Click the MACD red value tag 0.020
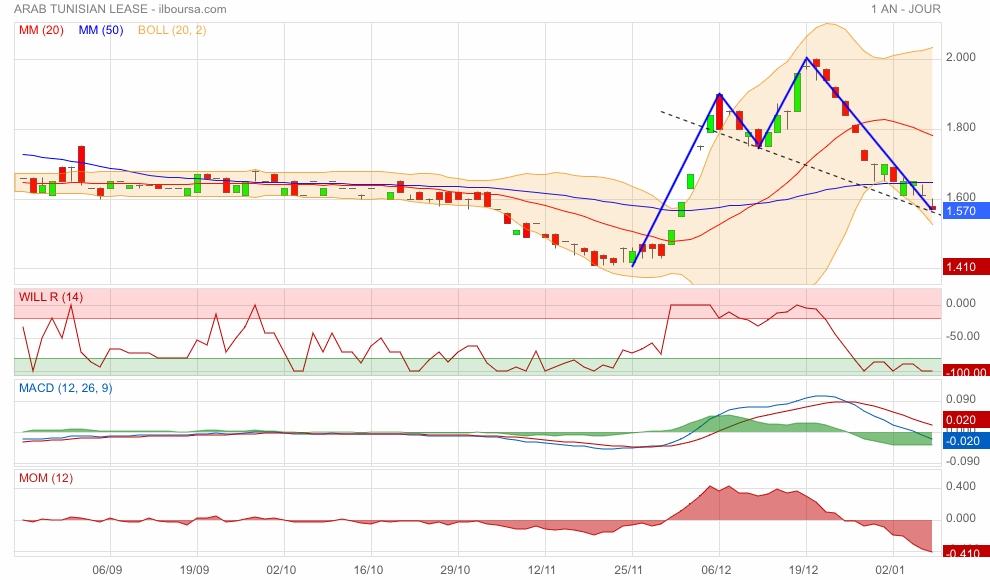 click(965, 420)
